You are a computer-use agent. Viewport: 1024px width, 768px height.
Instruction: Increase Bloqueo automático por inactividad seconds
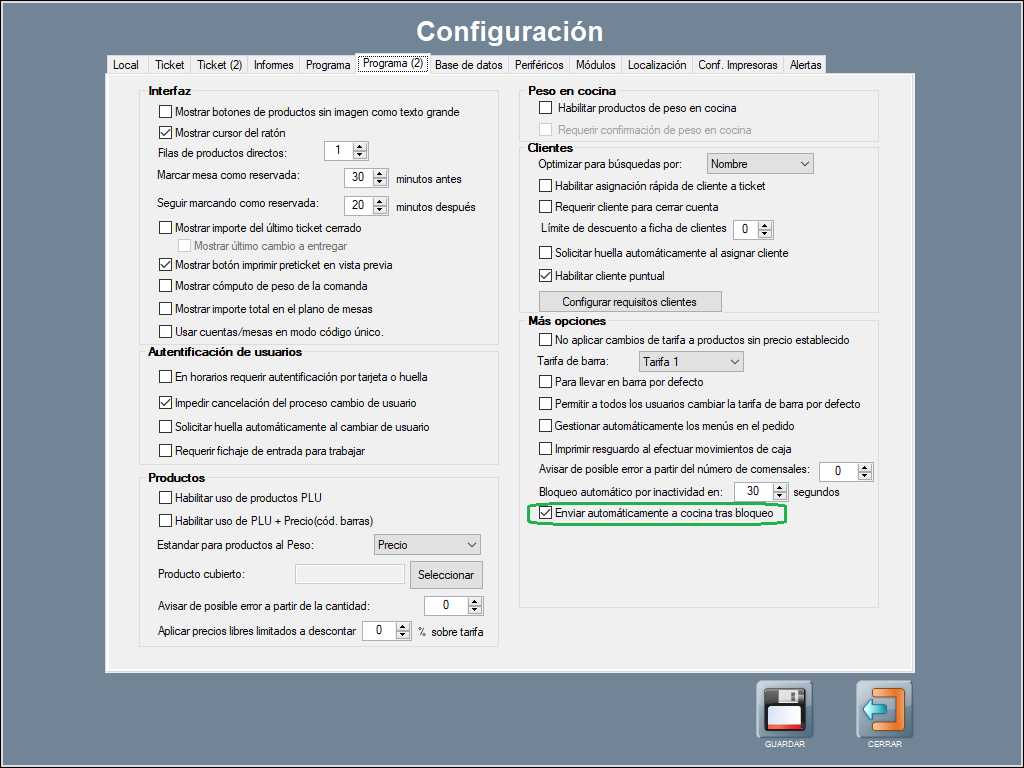click(x=779, y=487)
